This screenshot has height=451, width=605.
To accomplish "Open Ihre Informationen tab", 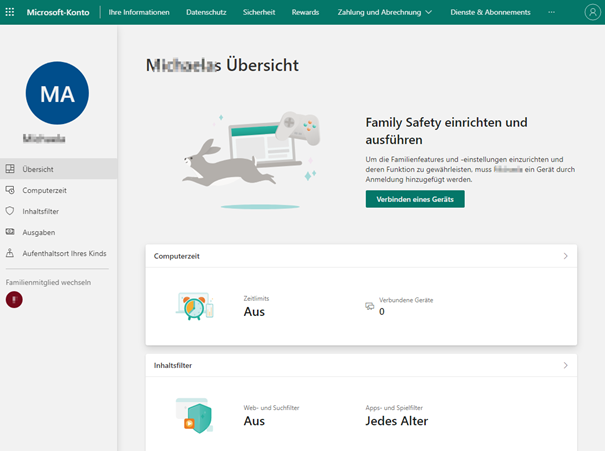I will 139,12.
